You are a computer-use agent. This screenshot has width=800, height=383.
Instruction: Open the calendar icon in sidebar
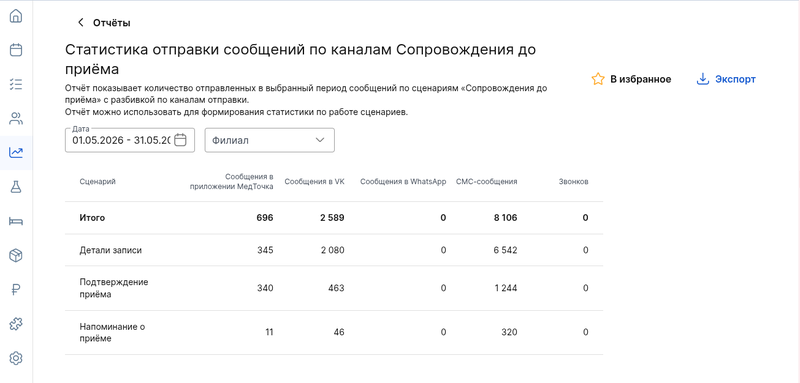click(16, 50)
